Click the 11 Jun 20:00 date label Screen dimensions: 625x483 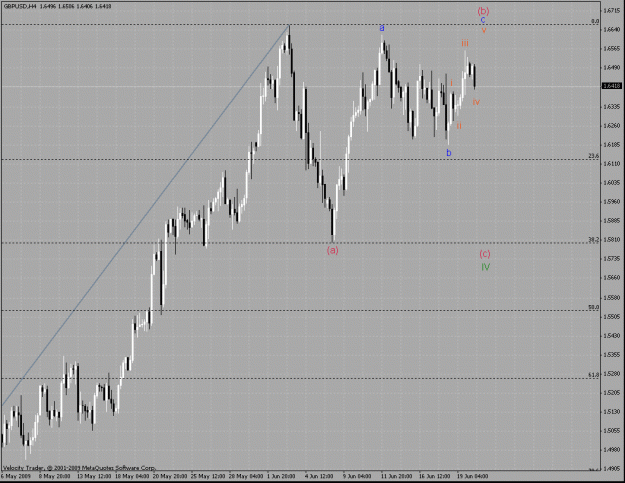(x=396, y=476)
